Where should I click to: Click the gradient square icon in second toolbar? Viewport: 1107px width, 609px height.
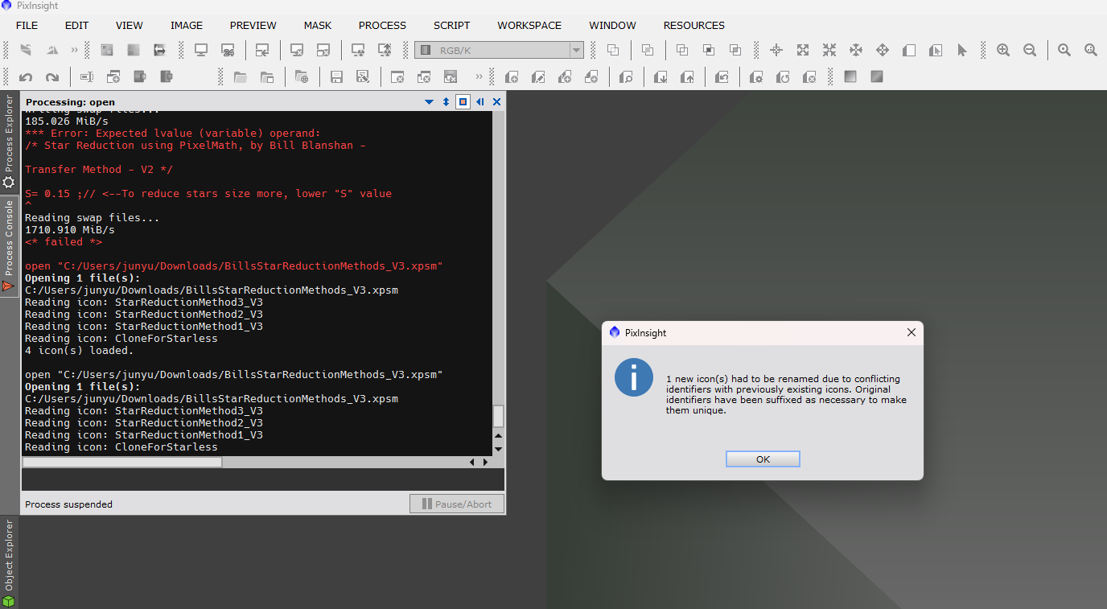tap(850, 77)
